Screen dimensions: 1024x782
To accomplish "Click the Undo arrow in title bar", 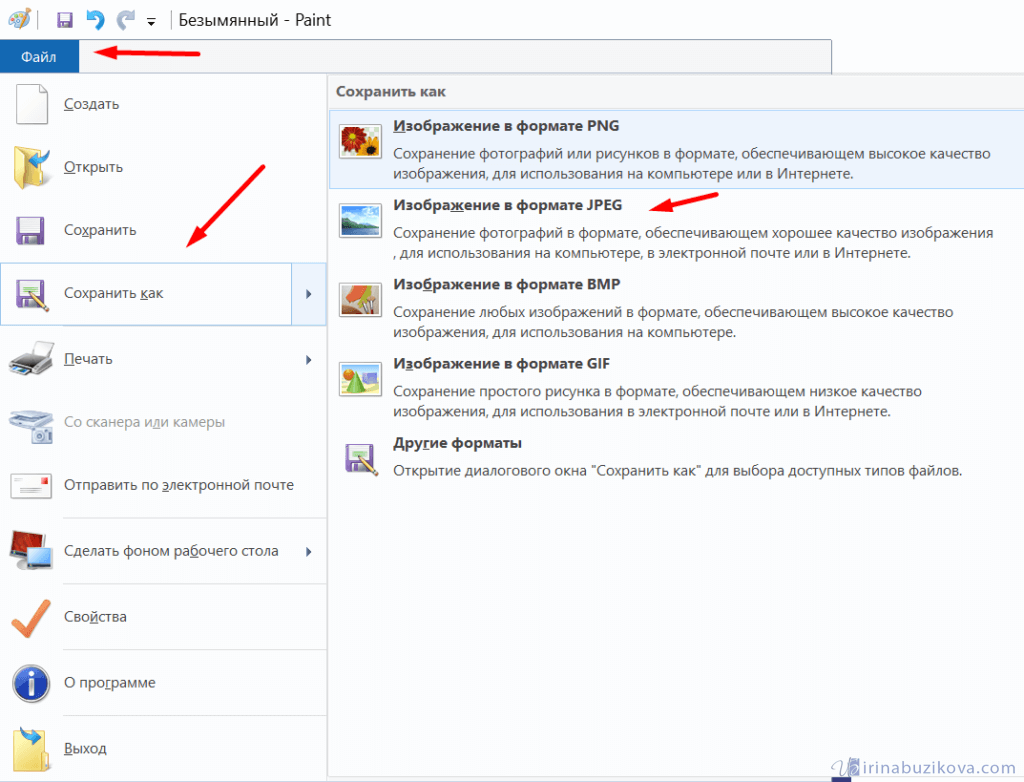I will (x=95, y=19).
